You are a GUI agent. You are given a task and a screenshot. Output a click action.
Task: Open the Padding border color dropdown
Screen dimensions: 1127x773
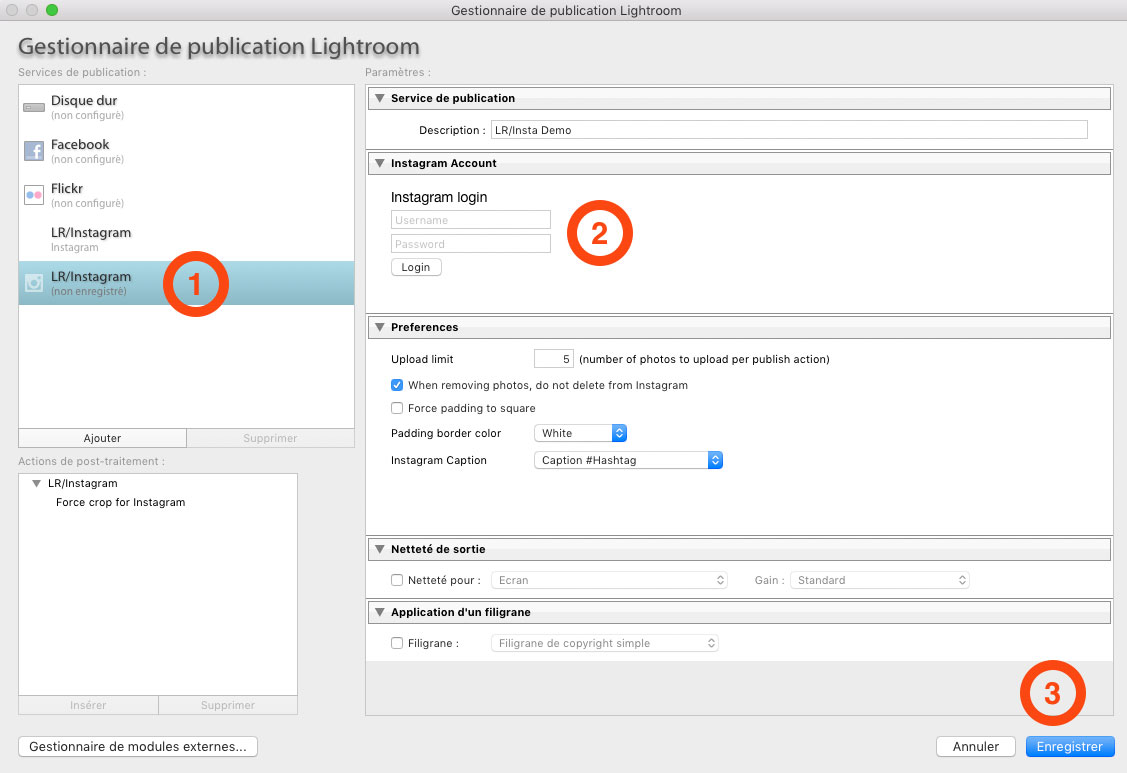[x=580, y=433]
